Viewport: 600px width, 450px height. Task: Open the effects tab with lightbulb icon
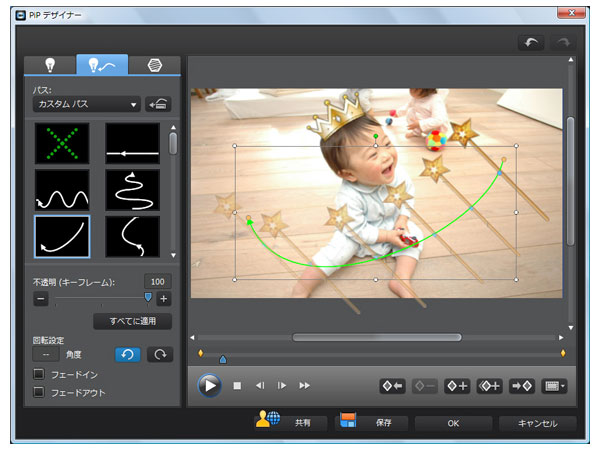(50, 65)
